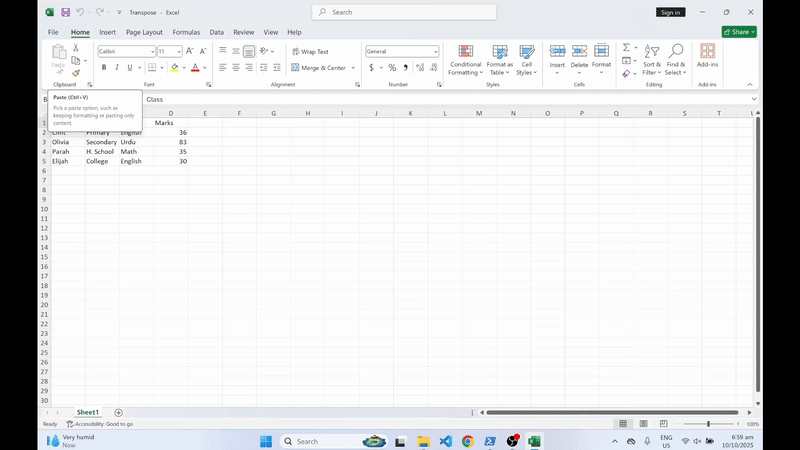The width and height of the screenshot is (800, 450).
Task: Click Decrease Font Size button
Action: coord(203,51)
